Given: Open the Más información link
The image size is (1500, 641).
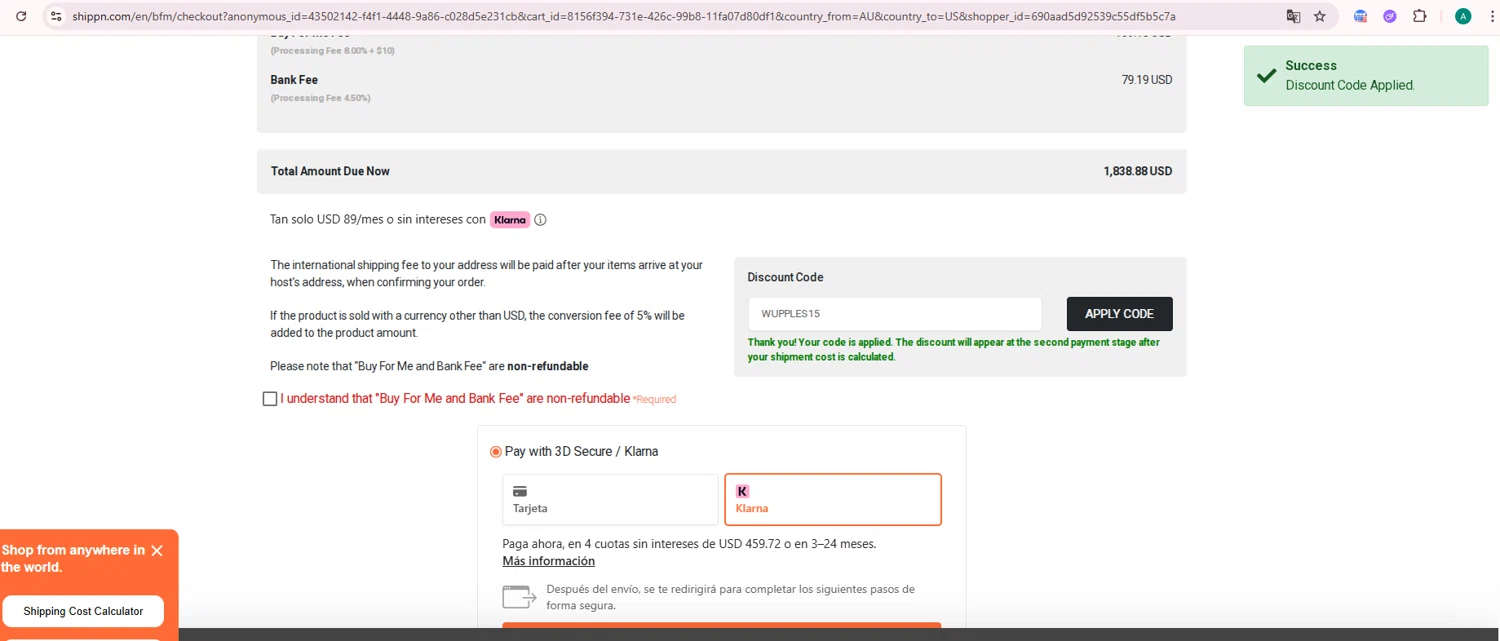Looking at the screenshot, I should (548, 561).
